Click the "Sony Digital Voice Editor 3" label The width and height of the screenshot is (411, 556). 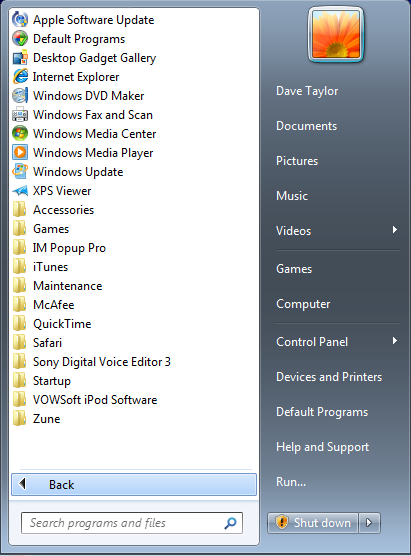tap(102, 362)
